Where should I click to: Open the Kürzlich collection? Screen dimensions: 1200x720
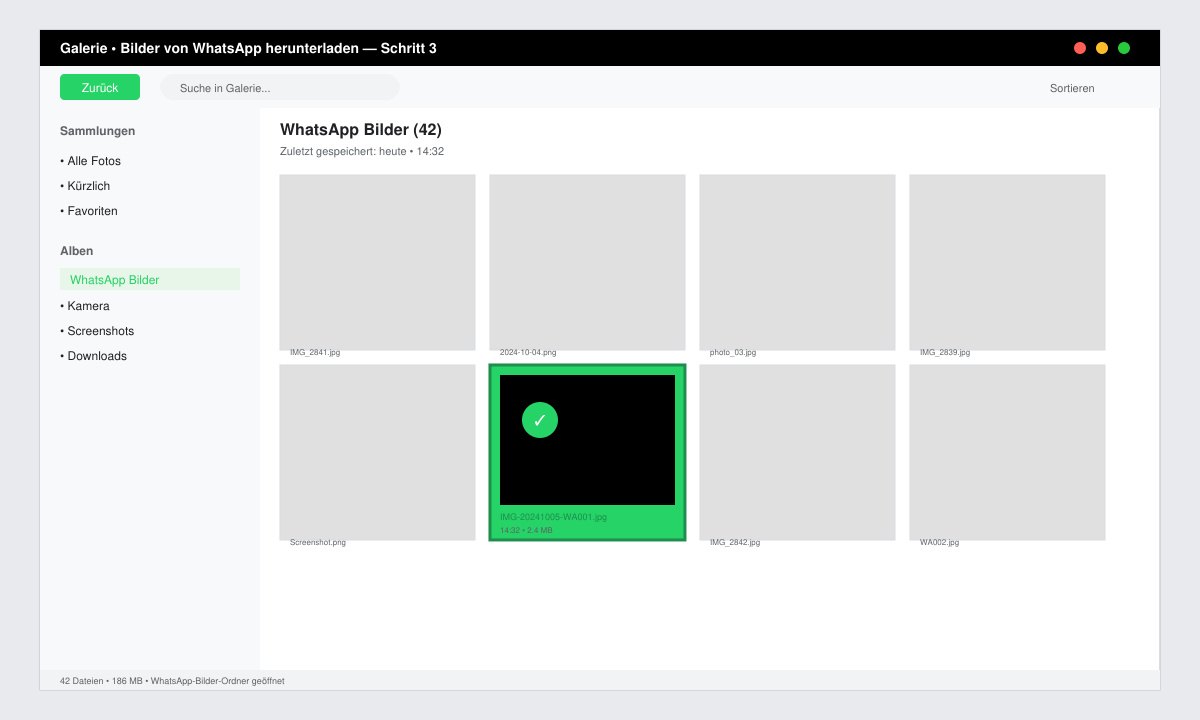pyautogui.click(x=85, y=186)
